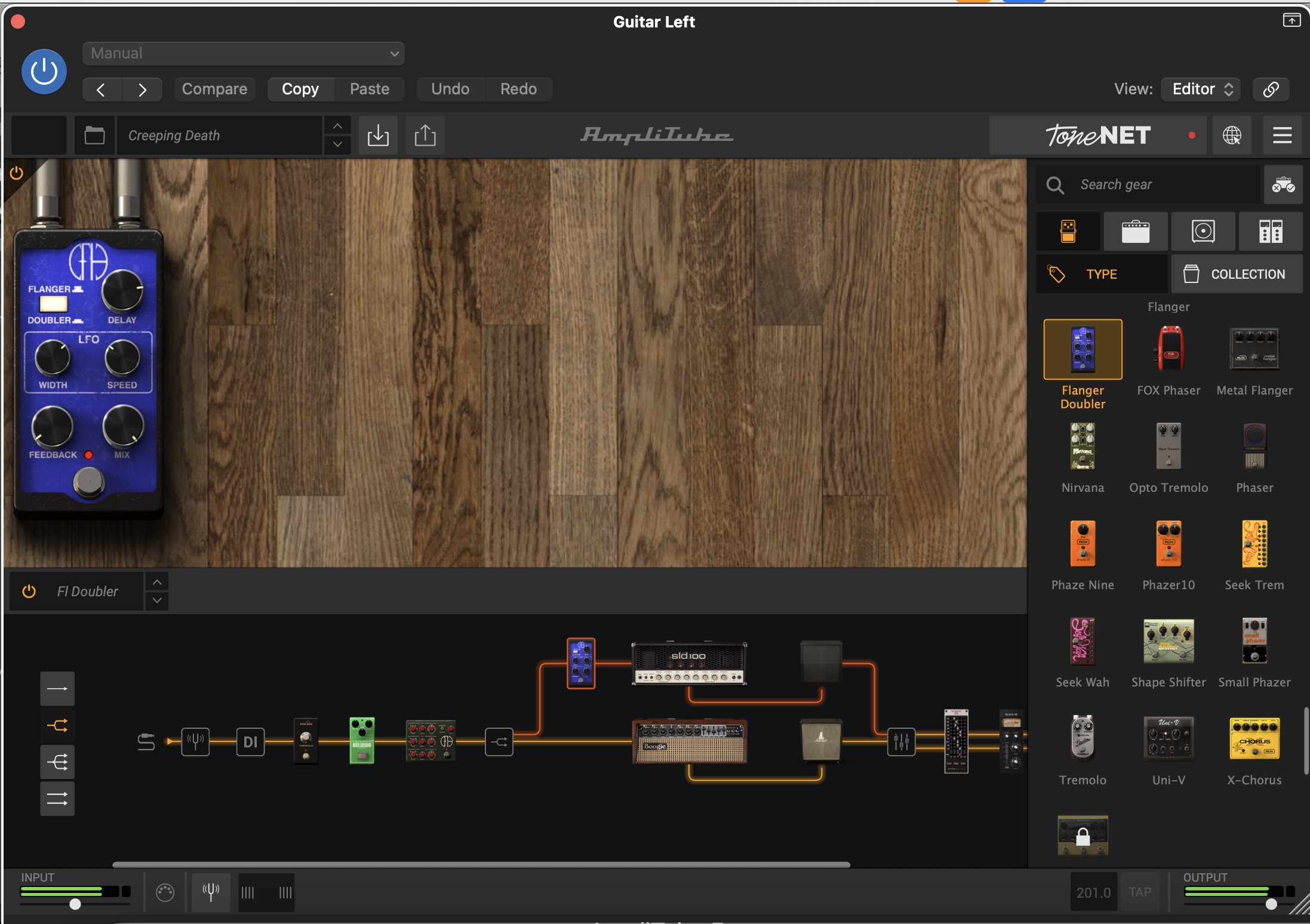This screenshot has height=924, width=1310.
Task: Open the Manual preset dropdown
Action: (244, 54)
